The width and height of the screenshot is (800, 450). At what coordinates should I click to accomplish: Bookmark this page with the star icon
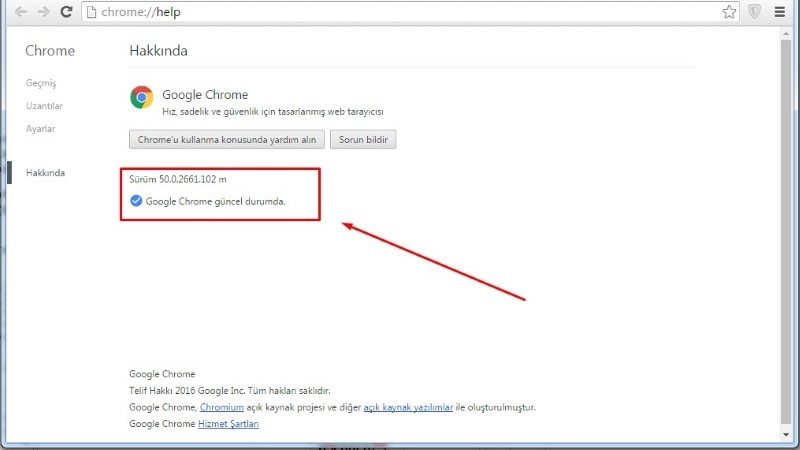point(729,12)
